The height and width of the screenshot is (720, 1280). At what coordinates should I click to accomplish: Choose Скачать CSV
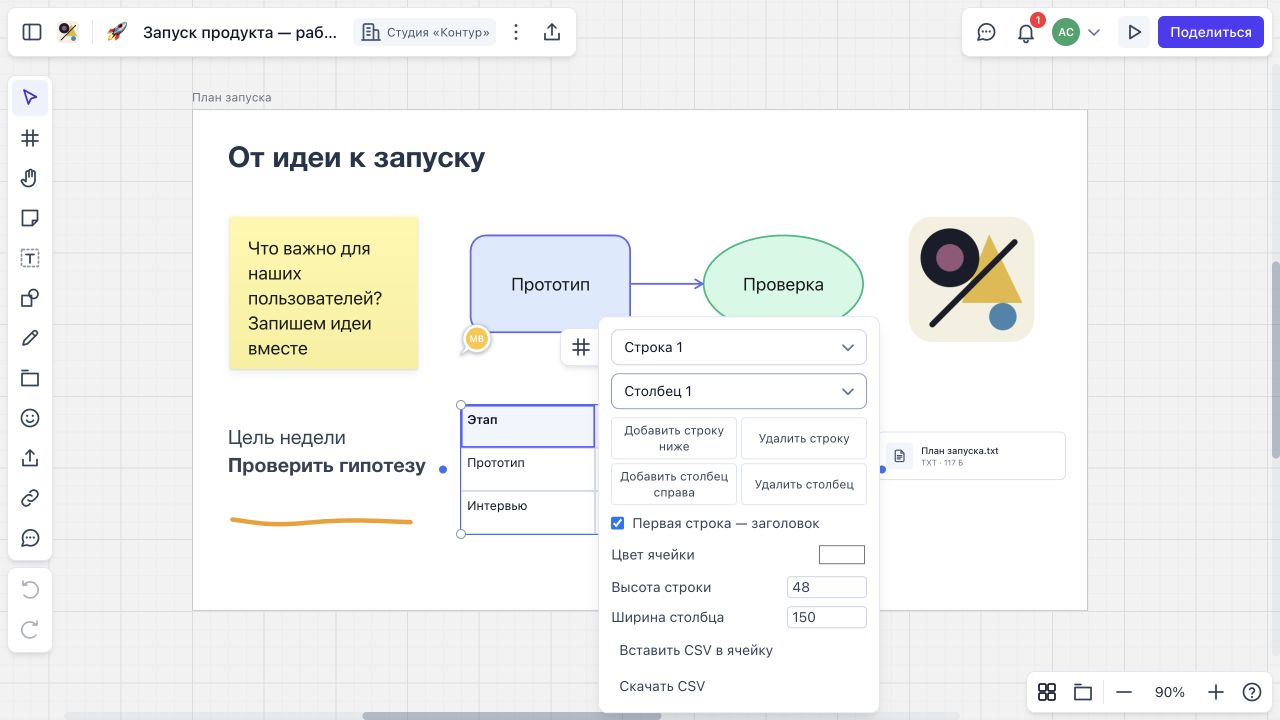(662, 686)
